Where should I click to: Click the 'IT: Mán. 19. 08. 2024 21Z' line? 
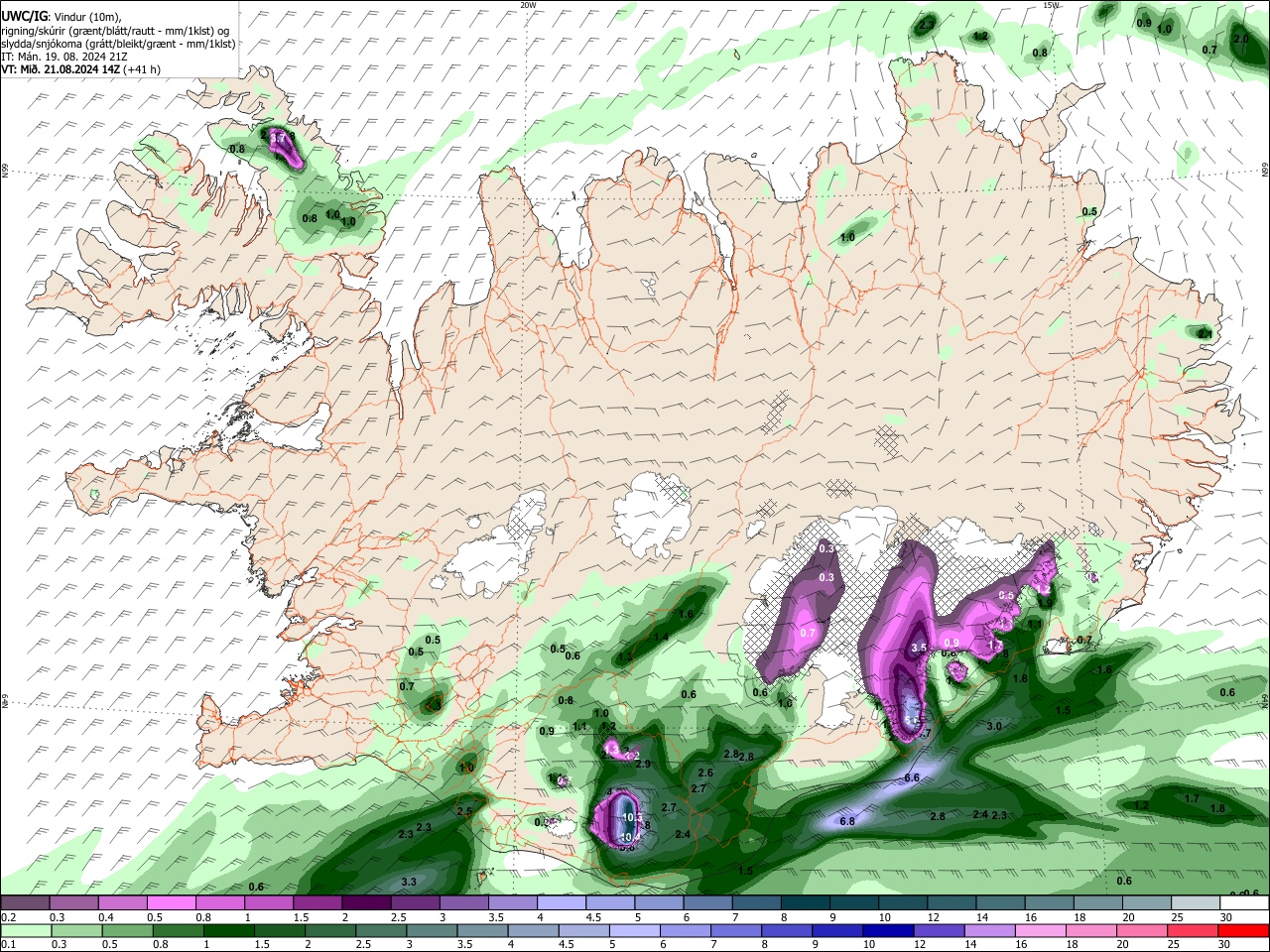64,57
